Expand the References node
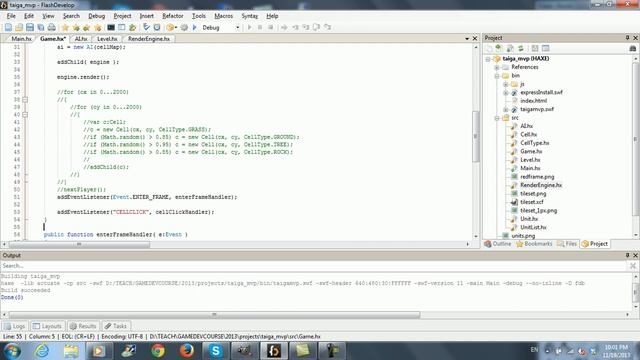 pyautogui.click(x=497, y=67)
